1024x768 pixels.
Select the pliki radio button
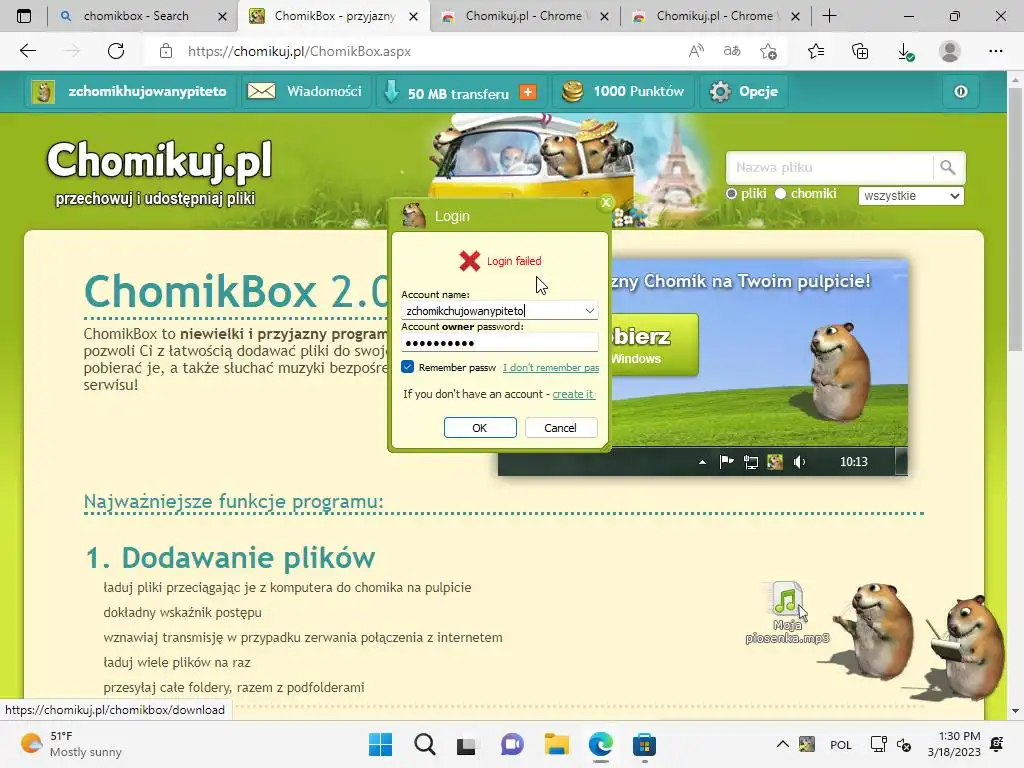[x=731, y=194]
